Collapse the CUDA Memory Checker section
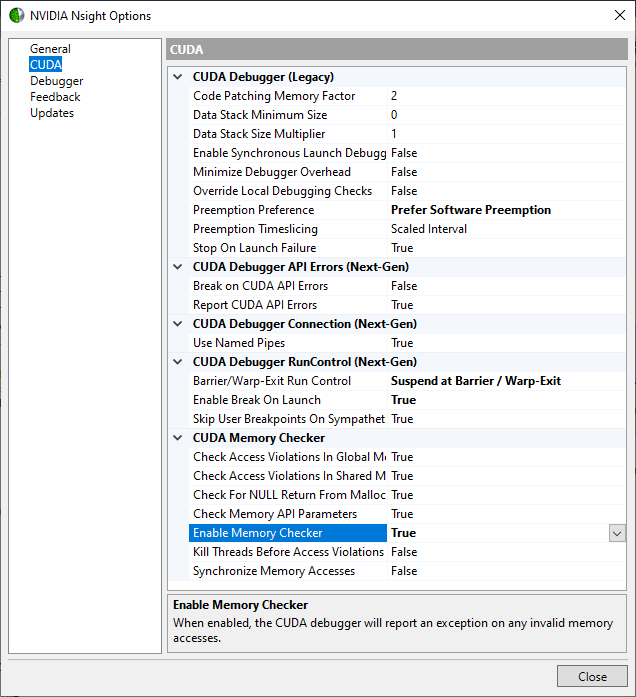The height and width of the screenshot is (697, 636). (x=178, y=438)
